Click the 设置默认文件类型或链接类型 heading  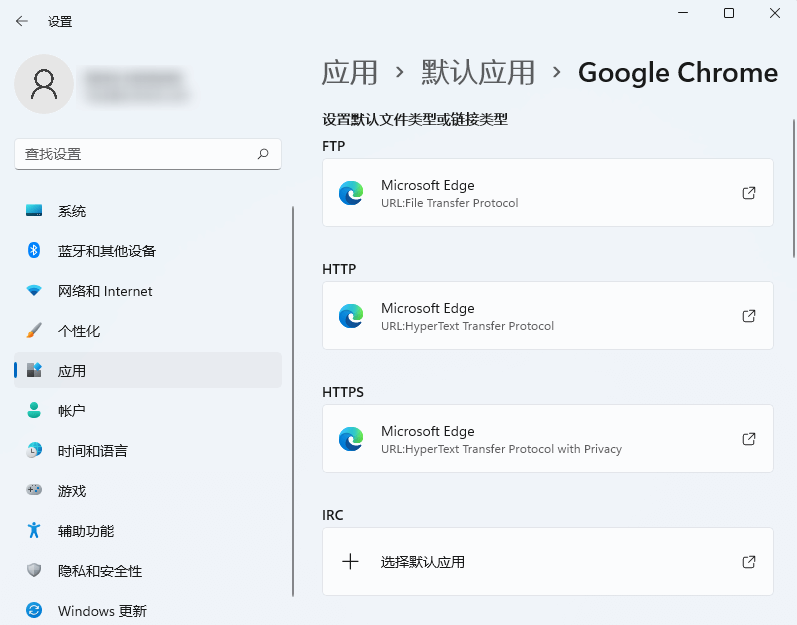pyautogui.click(x=415, y=119)
